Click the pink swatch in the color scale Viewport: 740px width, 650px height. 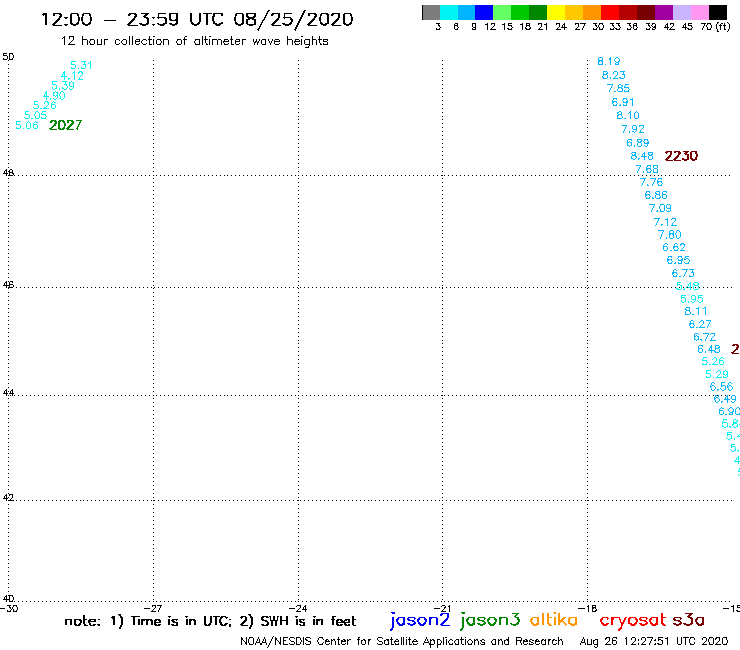[x=699, y=12]
